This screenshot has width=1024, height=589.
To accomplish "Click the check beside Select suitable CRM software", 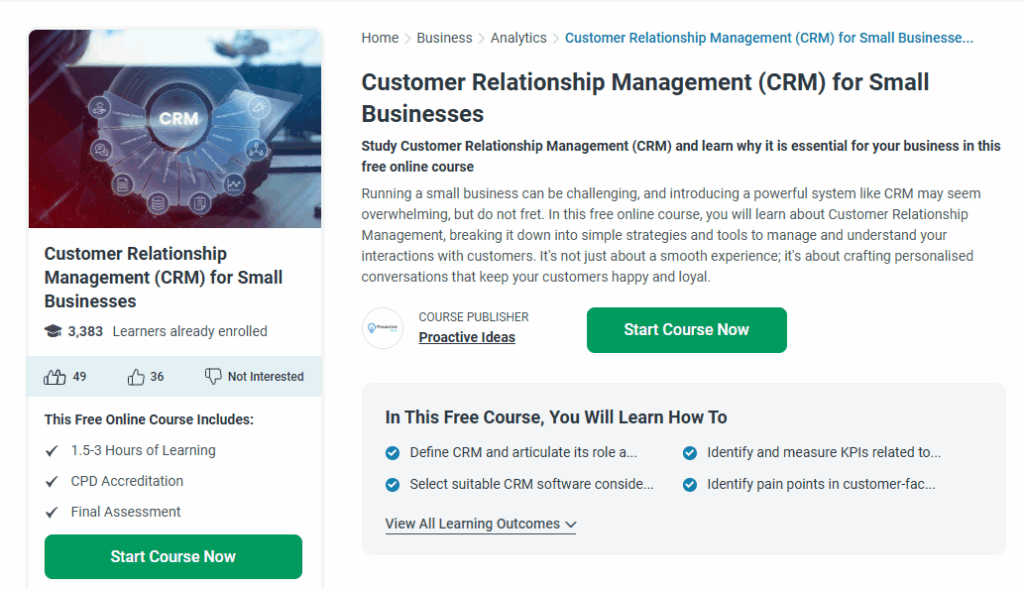I will [x=392, y=484].
